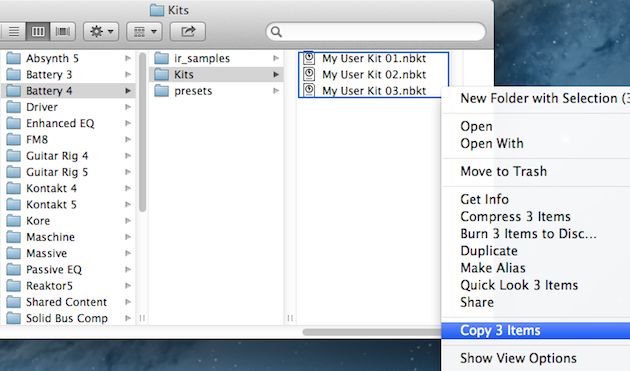Click My User Kit 01.nbkt file icon
Image resolution: width=630 pixels, height=371 pixels.
click(309, 58)
